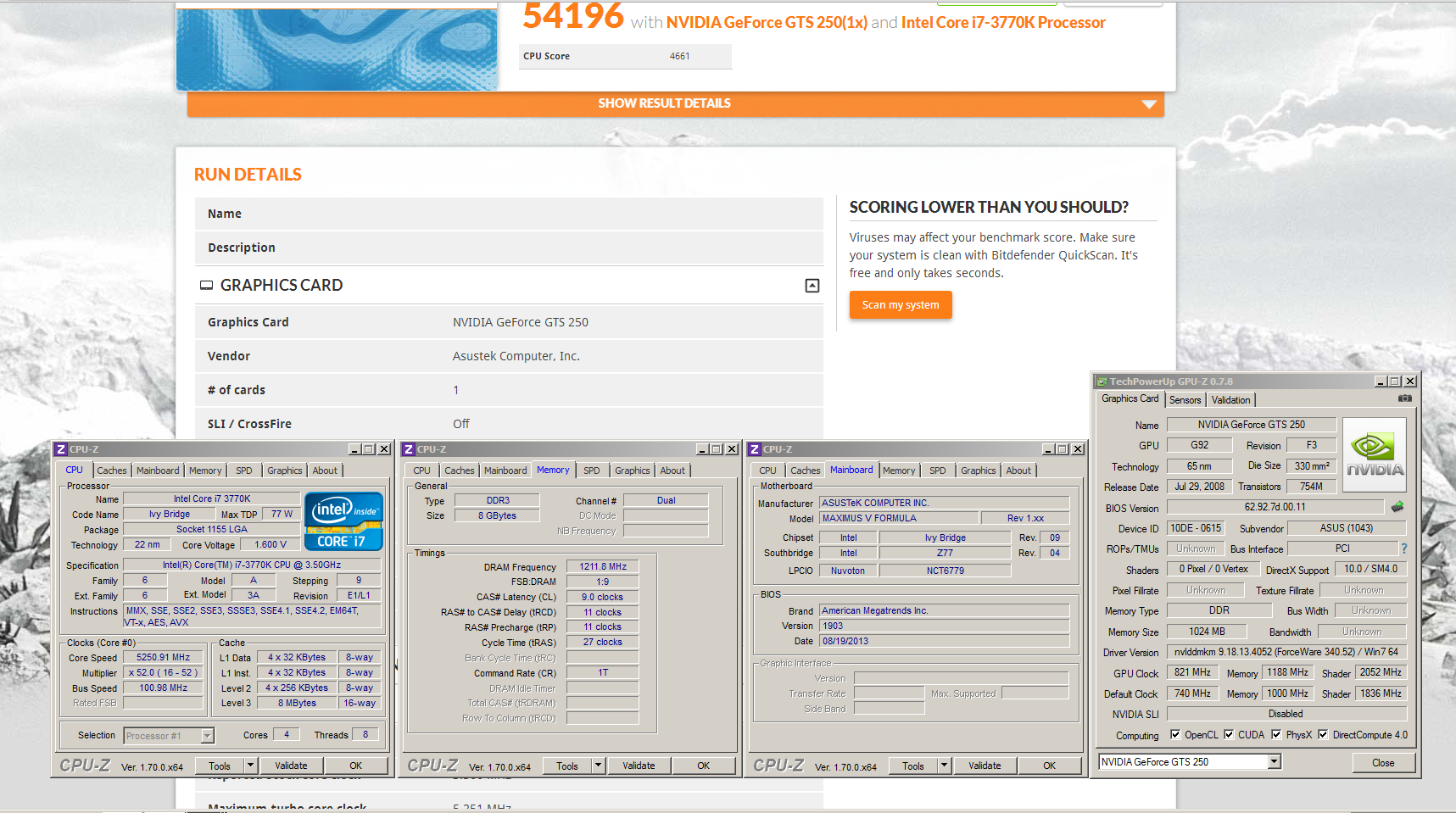
Task: Open Mainboard tab in CPU-Z Memory window
Action: tap(505, 471)
